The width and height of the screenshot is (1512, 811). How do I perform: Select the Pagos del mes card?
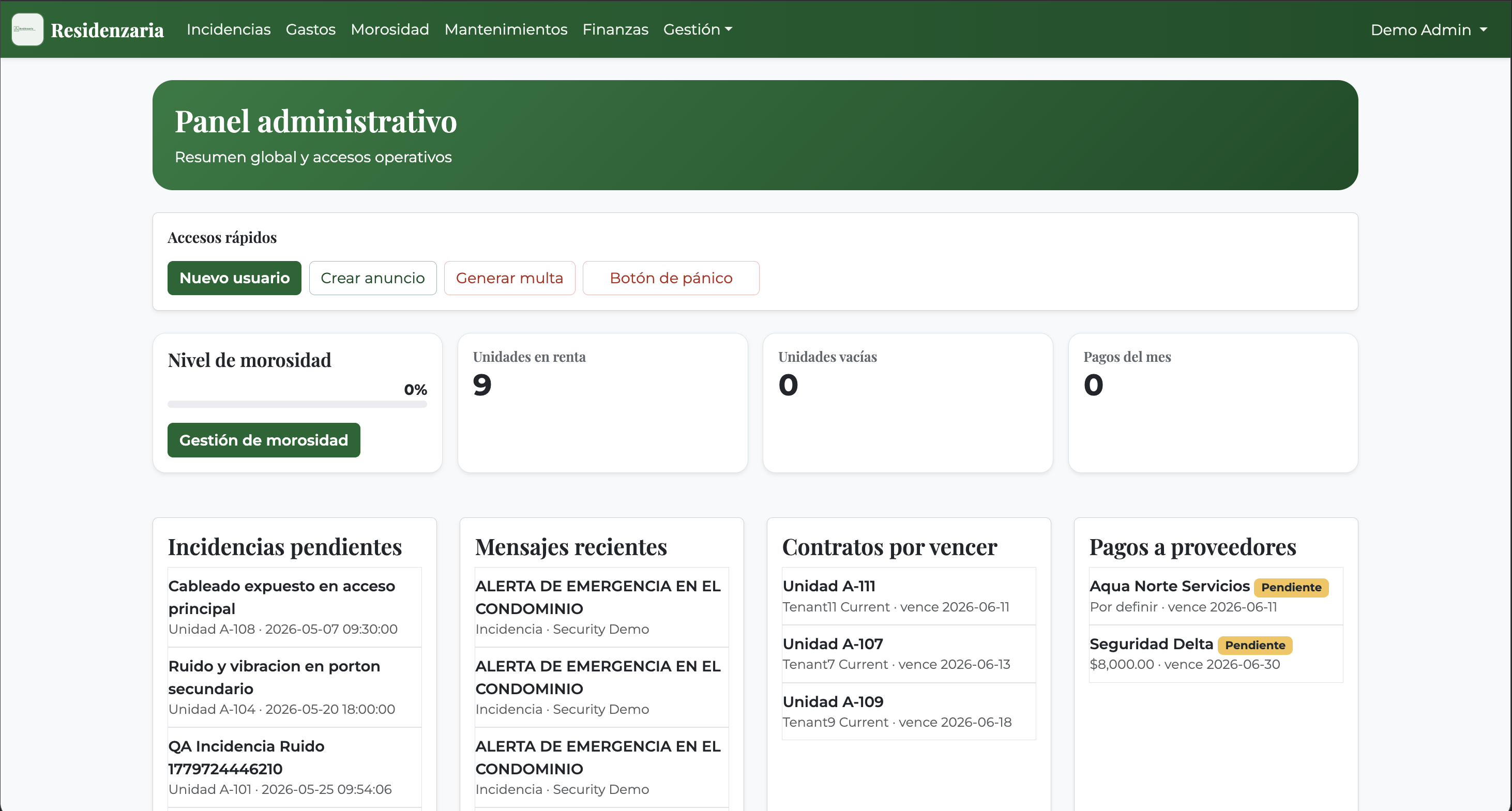[1213, 403]
